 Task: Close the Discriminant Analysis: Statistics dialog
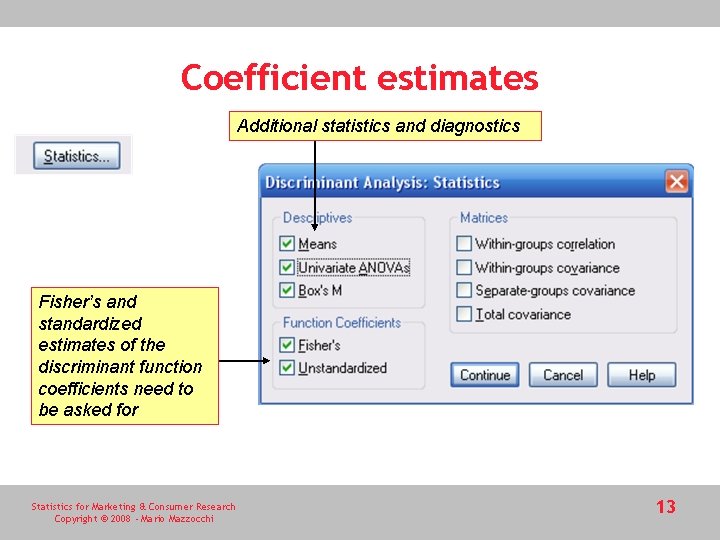676,181
